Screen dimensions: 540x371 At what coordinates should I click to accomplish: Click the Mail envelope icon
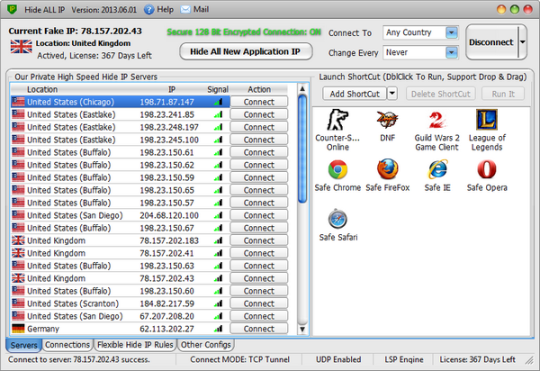pos(185,10)
